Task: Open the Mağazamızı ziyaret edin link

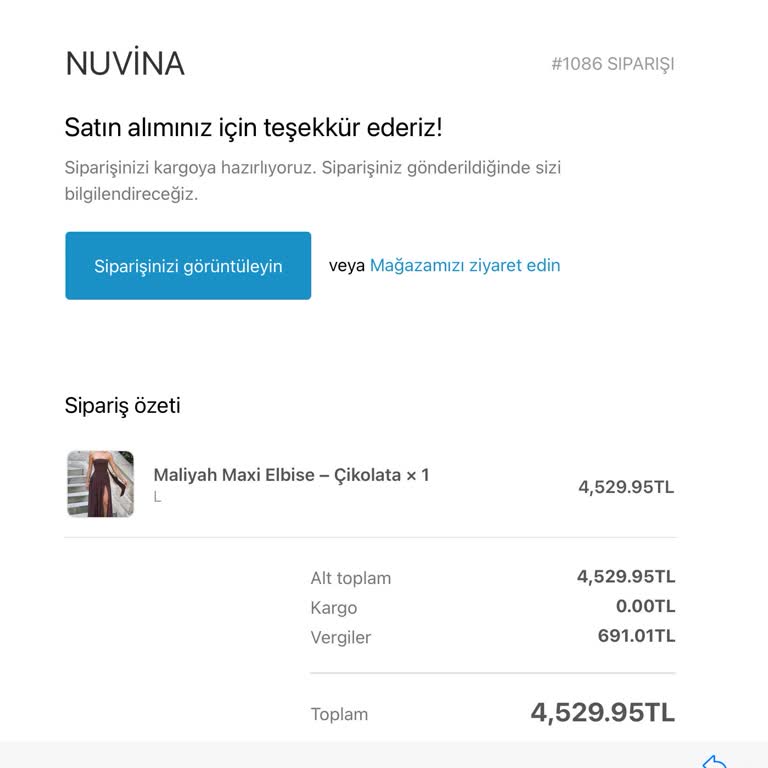Action: tap(465, 265)
